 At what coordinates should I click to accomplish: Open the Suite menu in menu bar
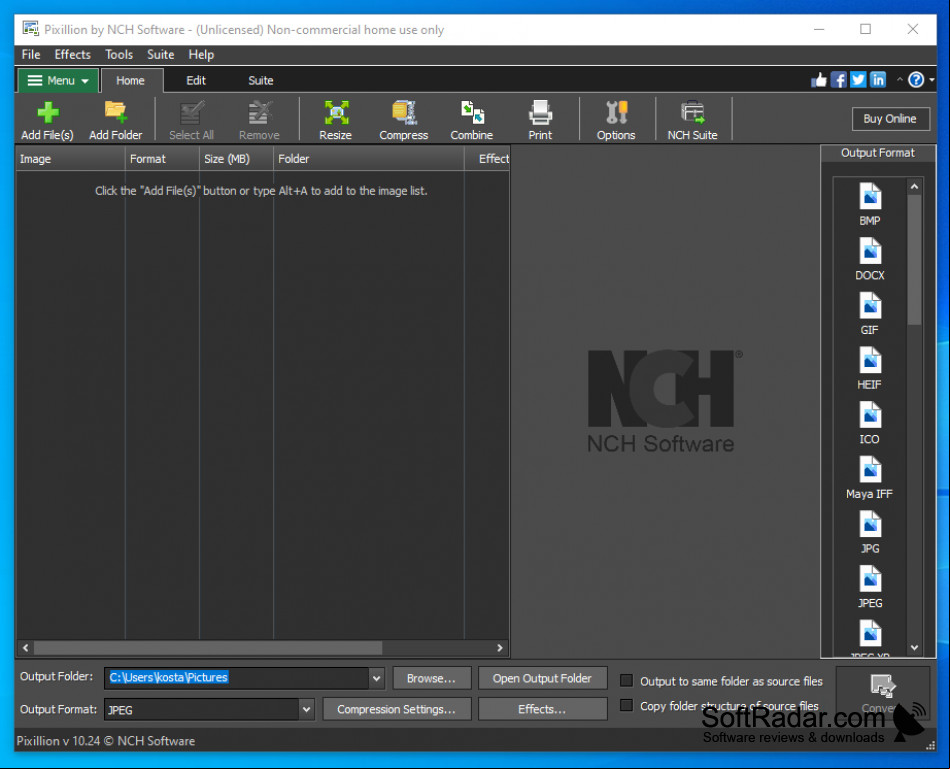[x=161, y=55]
